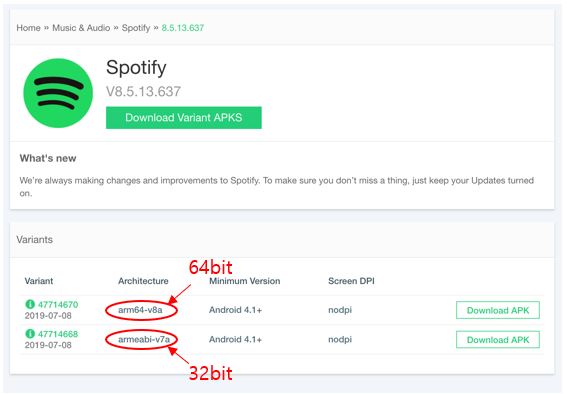Select the 8.5.13.637 version breadcrumb
The width and height of the screenshot is (567, 394).
click(x=183, y=28)
